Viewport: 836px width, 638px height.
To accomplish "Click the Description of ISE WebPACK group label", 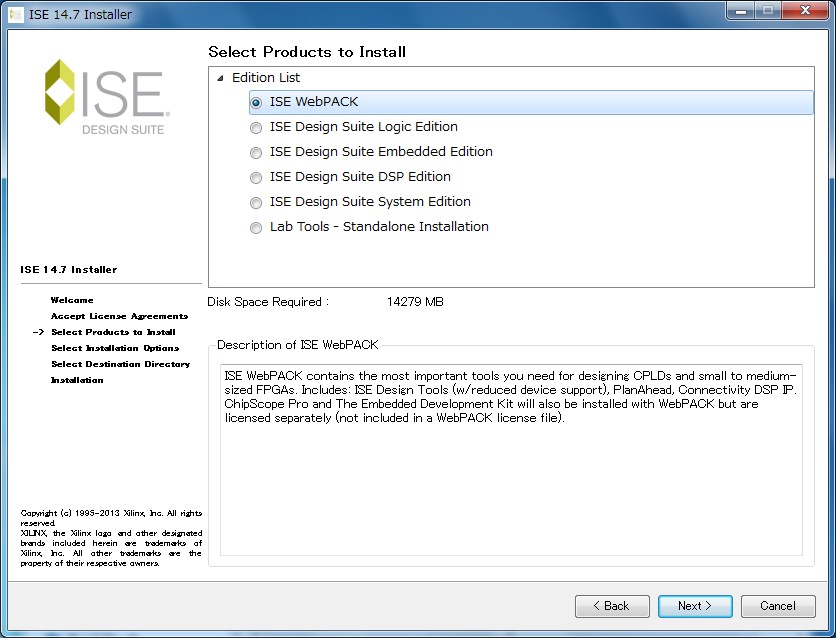I will coord(298,345).
